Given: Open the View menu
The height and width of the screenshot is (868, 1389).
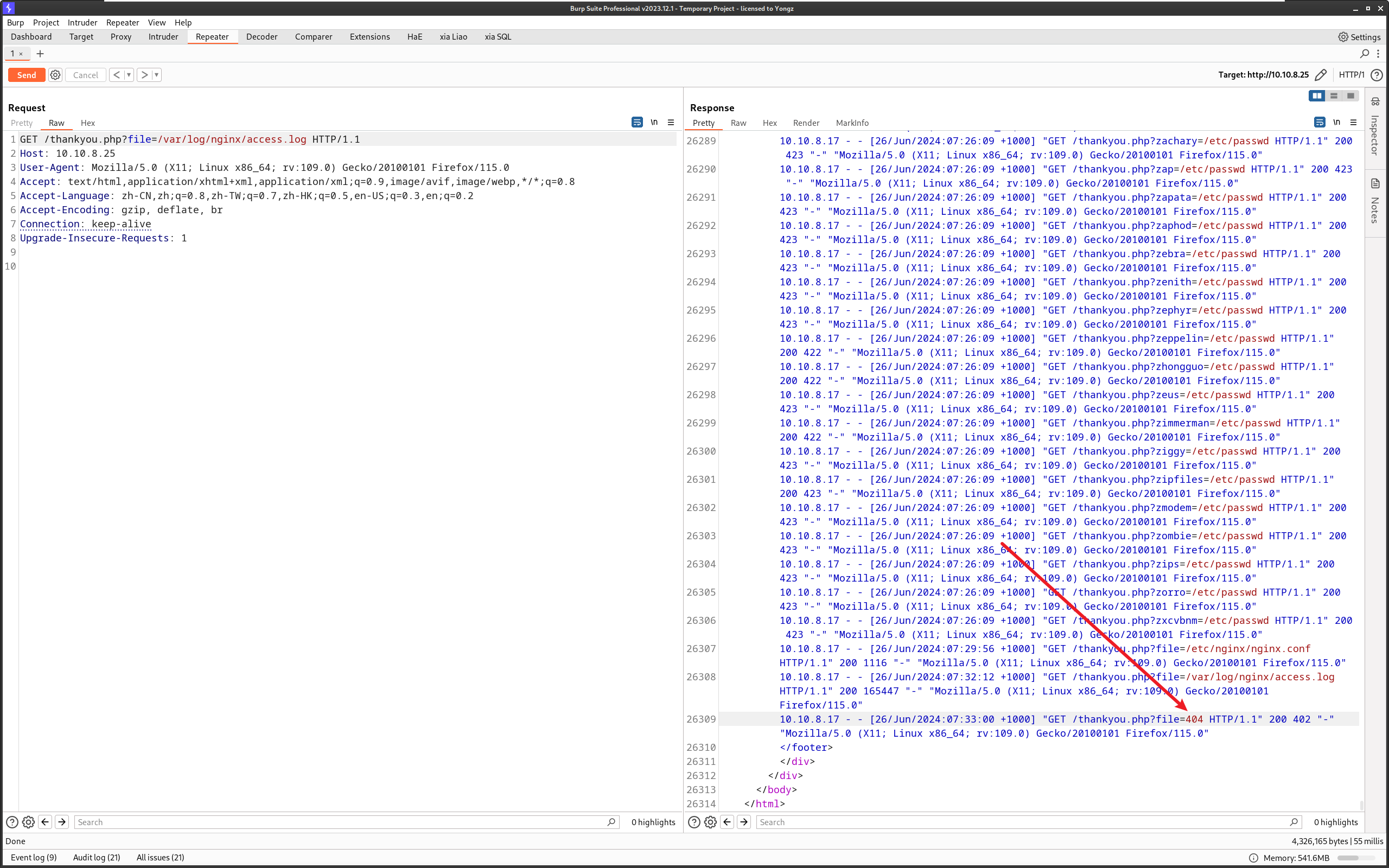Looking at the screenshot, I should click(157, 22).
